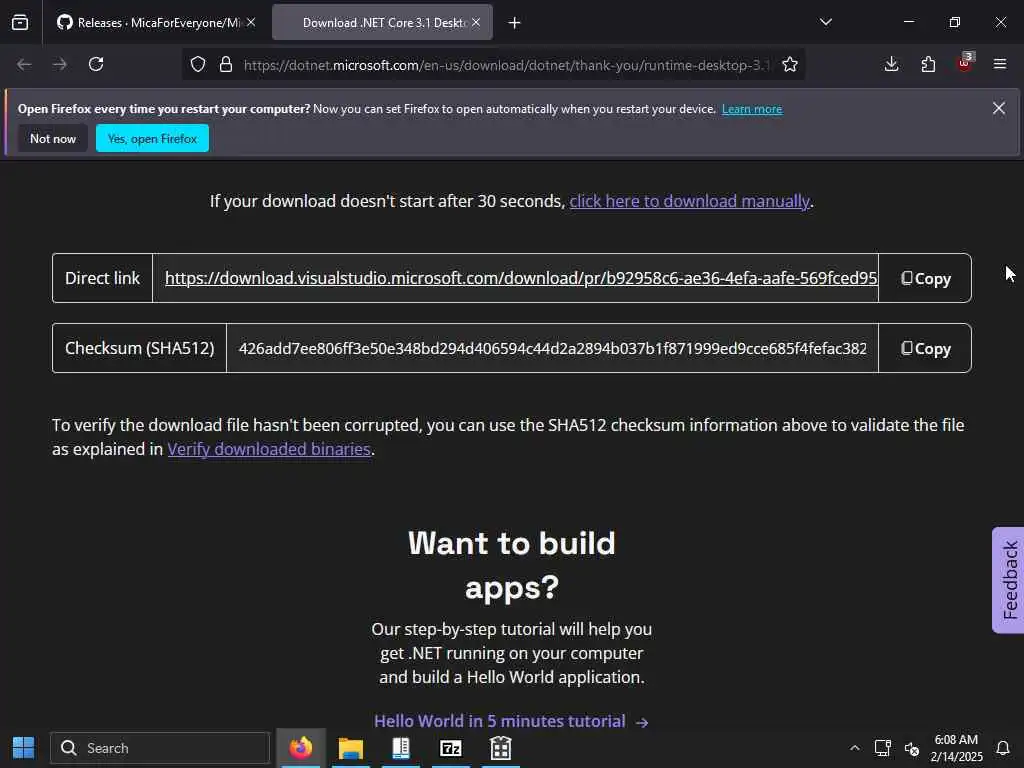This screenshot has width=1024, height=768.
Task: Click here to download manually link
Action: click(x=690, y=201)
